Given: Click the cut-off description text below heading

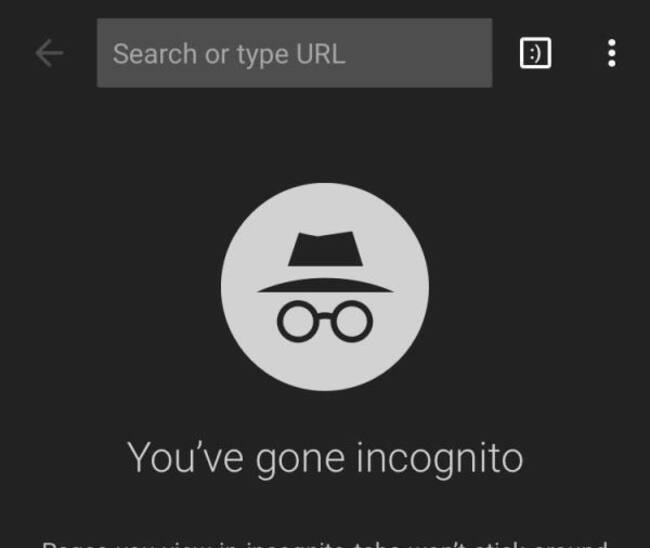Looking at the screenshot, I should pyautogui.click(x=325, y=543).
